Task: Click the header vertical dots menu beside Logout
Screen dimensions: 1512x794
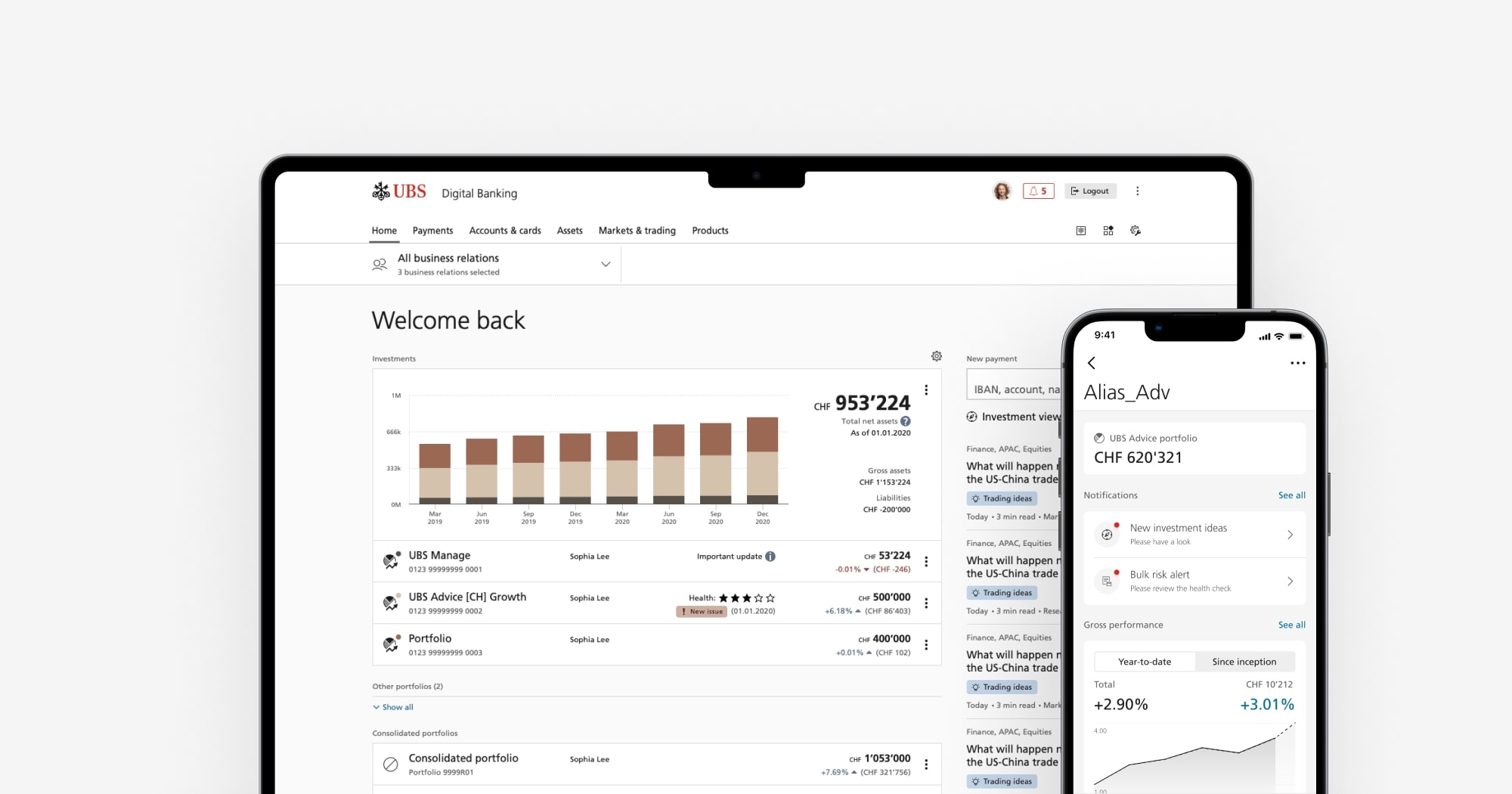Action: coord(1137,191)
